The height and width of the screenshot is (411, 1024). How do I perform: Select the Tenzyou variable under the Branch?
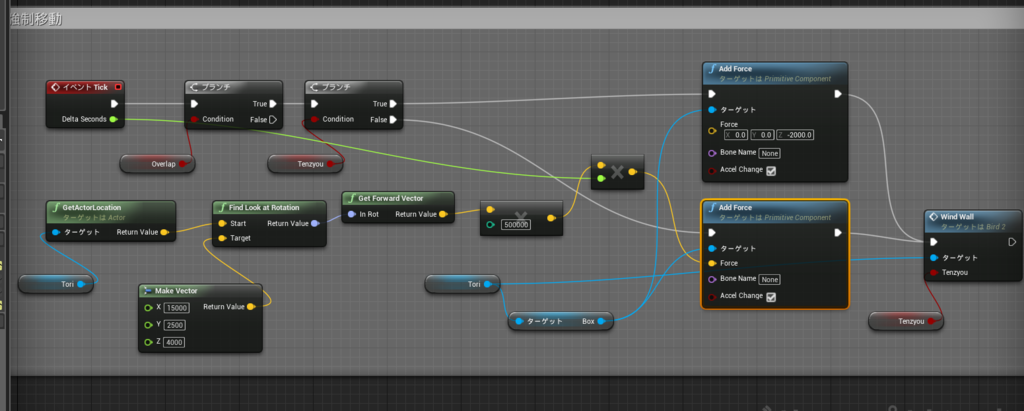click(306, 164)
